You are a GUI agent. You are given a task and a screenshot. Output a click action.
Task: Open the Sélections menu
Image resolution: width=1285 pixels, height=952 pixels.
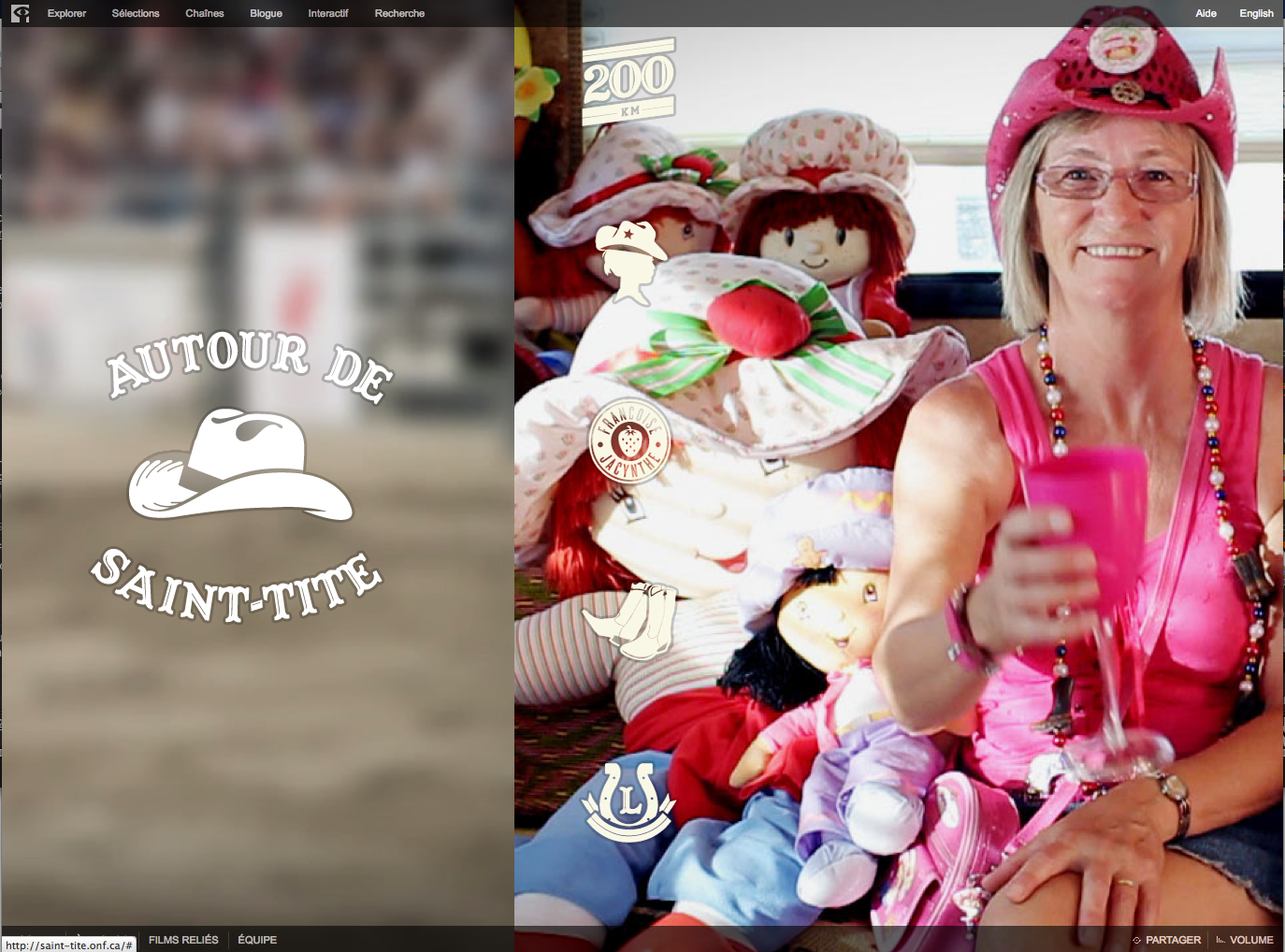[x=136, y=13]
